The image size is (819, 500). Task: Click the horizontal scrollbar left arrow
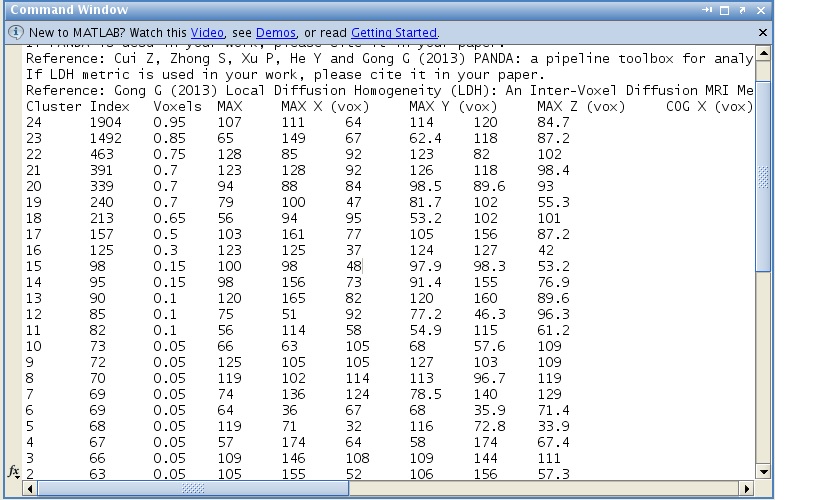tap(30, 488)
